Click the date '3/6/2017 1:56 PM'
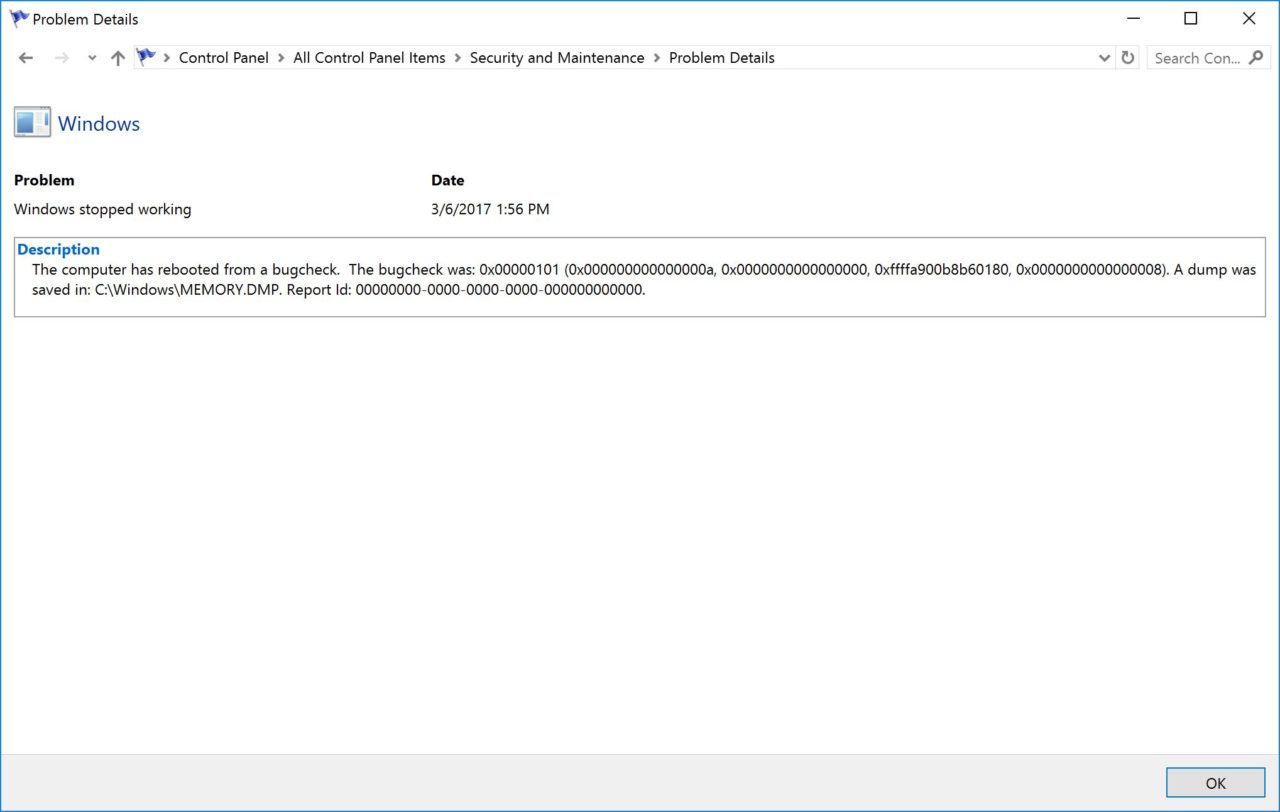The width and height of the screenshot is (1280, 812). click(x=490, y=209)
